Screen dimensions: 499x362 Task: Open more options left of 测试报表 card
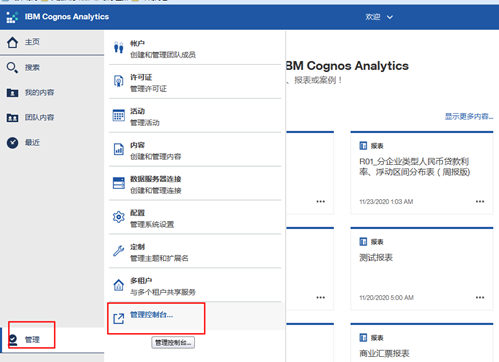click(x=321, y=297)
